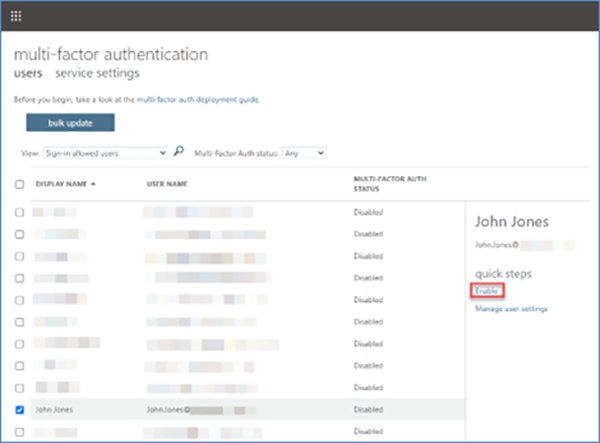Tick the select-all checkbox in table header
This screenshot has height=443, width=600.
point(20,184)
